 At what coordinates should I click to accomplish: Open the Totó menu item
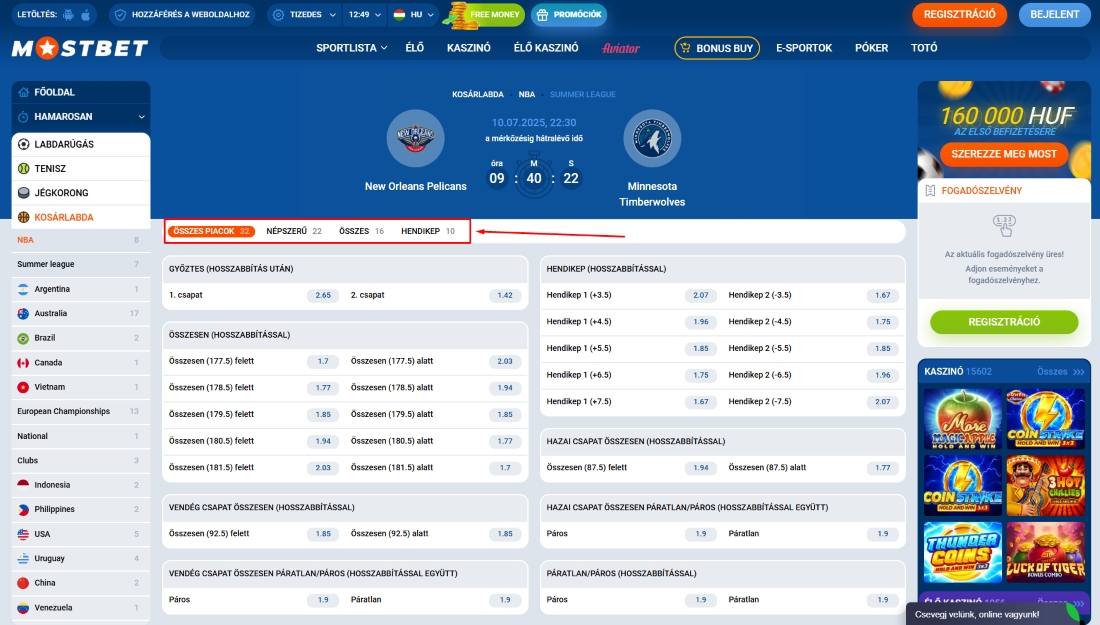pos(924,48)
